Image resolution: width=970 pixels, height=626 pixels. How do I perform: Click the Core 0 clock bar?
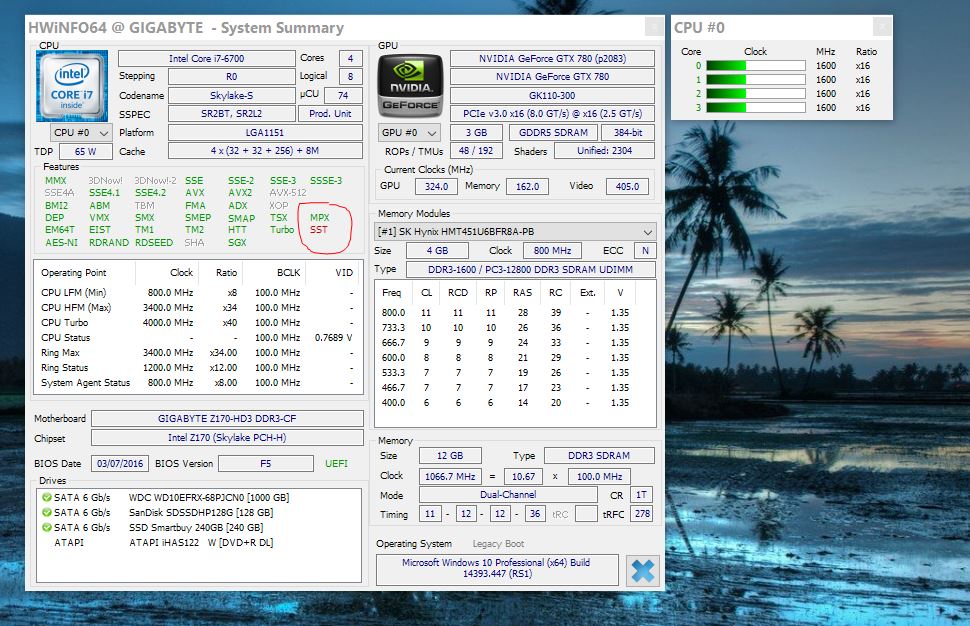pyautogui.click(x=755, y=66)
